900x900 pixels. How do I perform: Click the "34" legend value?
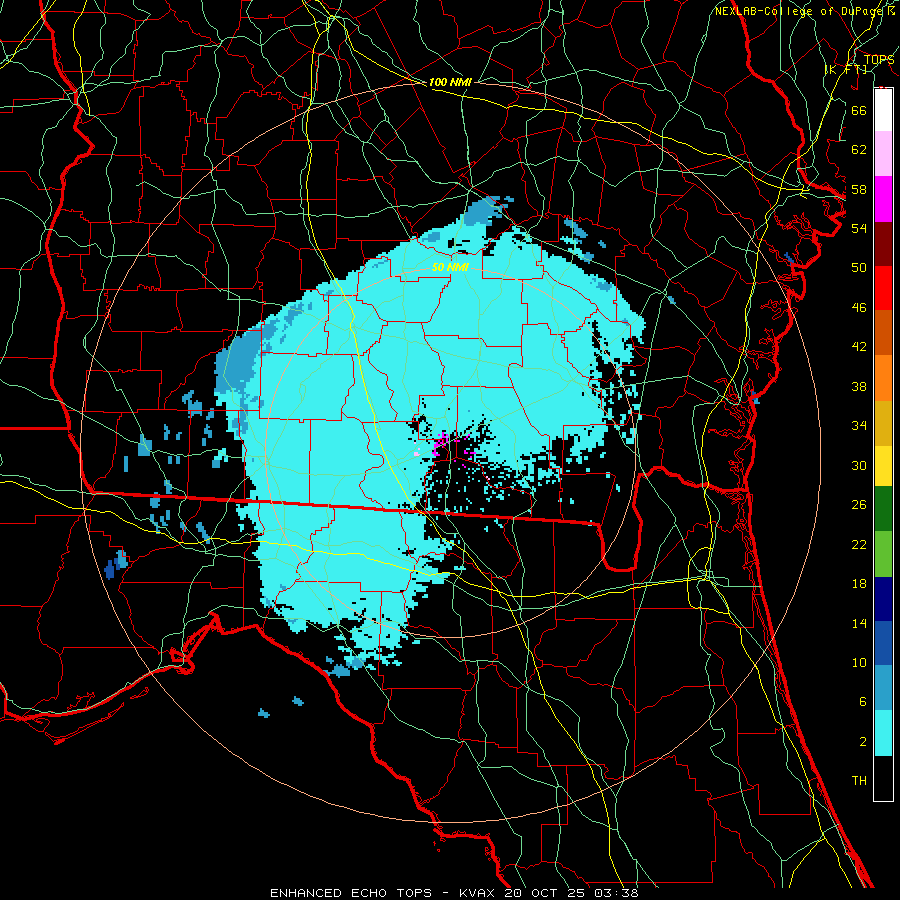[x=859, y=426]
